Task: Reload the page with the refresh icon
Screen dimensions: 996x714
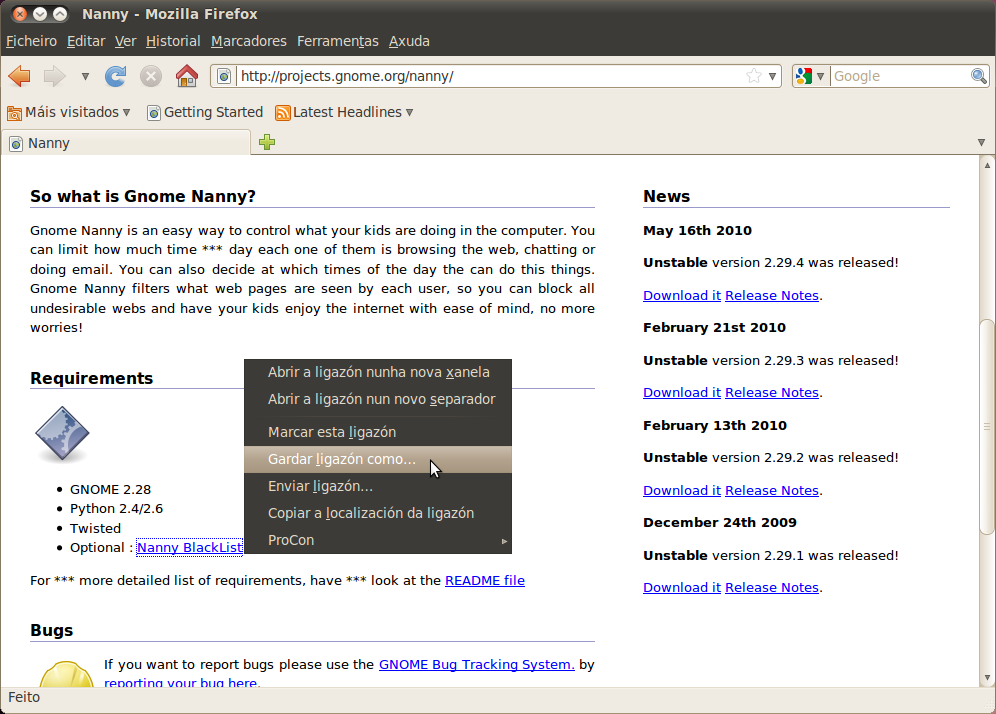Action: click(x=116, y=76)
